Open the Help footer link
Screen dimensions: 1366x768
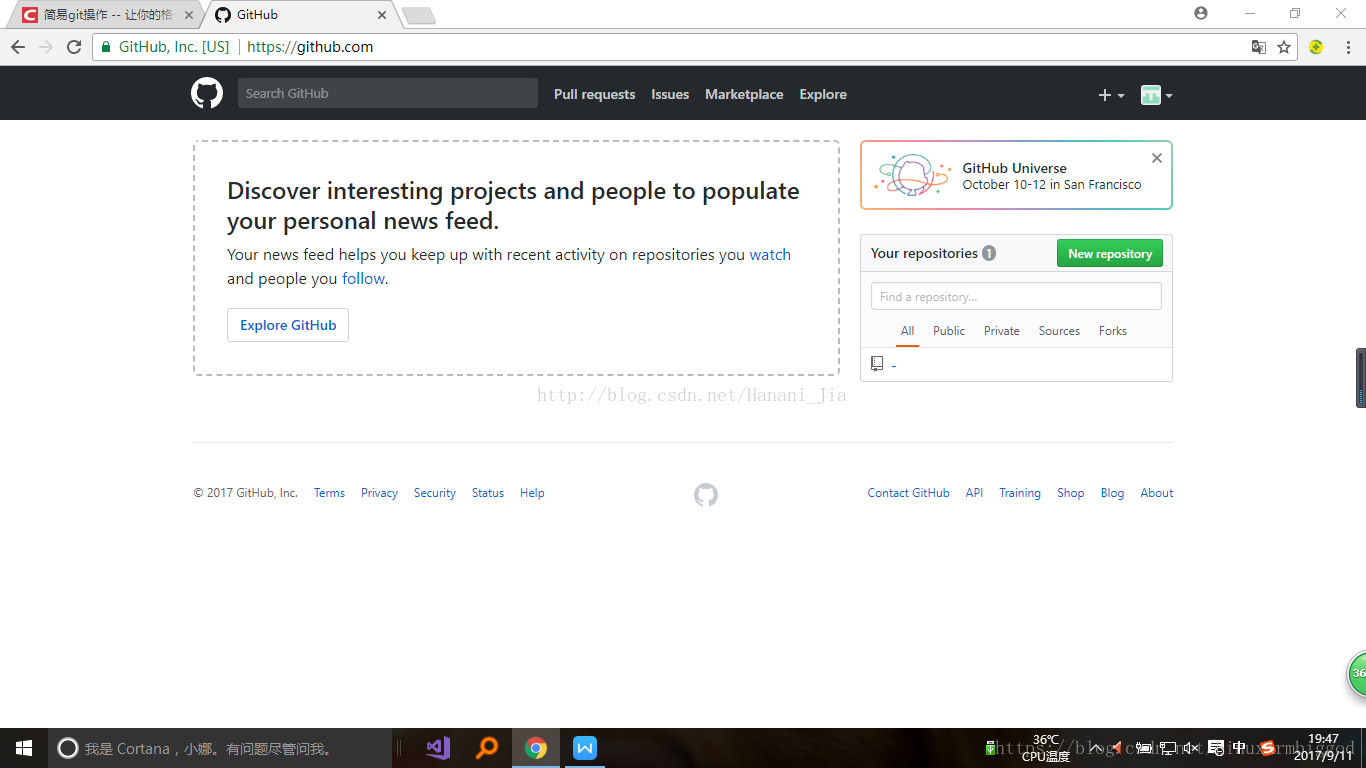pyautogui.click(x=532, y=493)
